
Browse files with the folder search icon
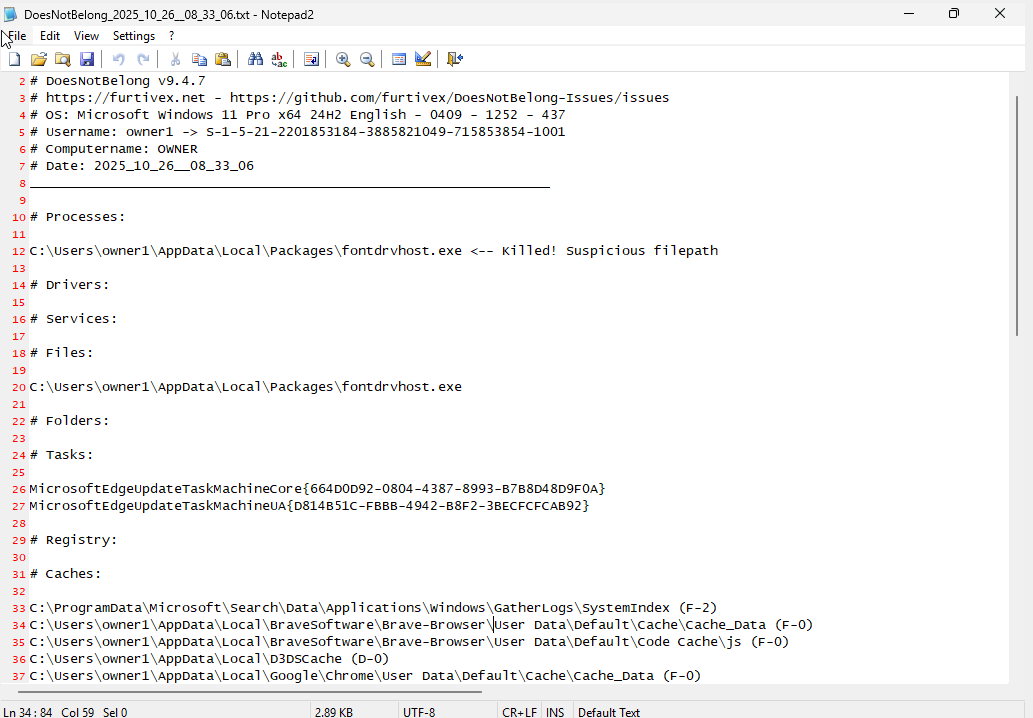click(63, 59)
